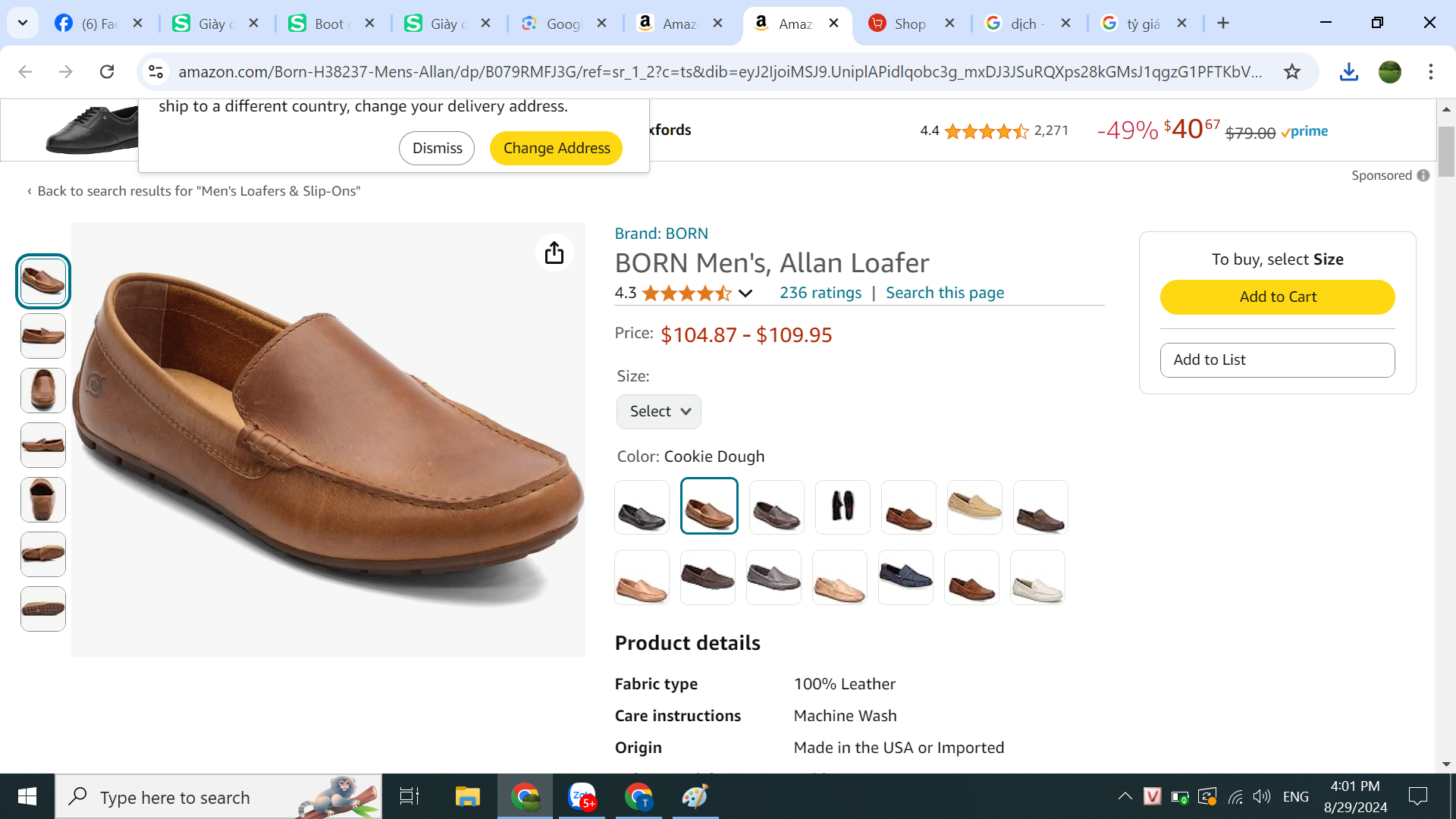Open the Size Select dropdown
Image resolution: width=1456 pixels, height=819 pixels.
click(x=658, y=411)
